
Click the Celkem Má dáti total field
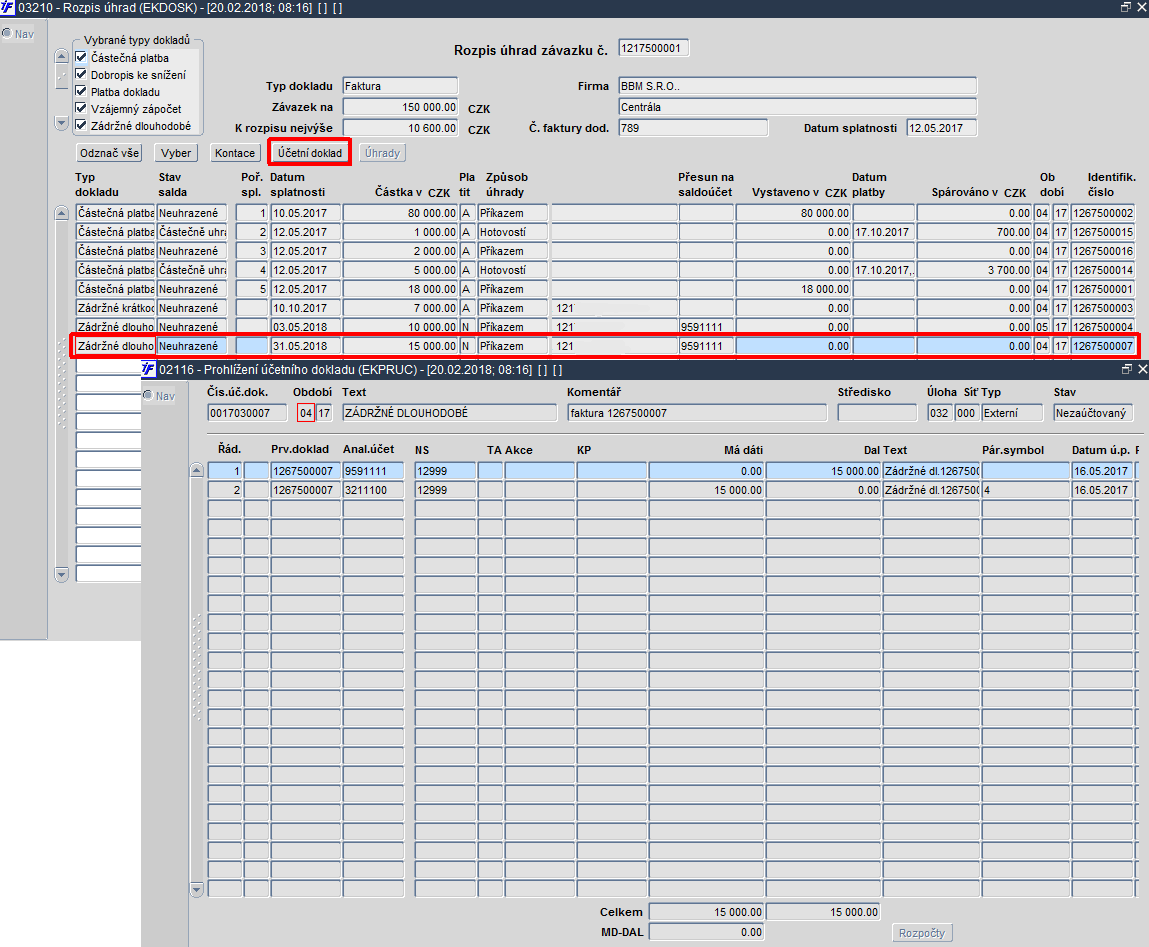(x=706, y=913)
